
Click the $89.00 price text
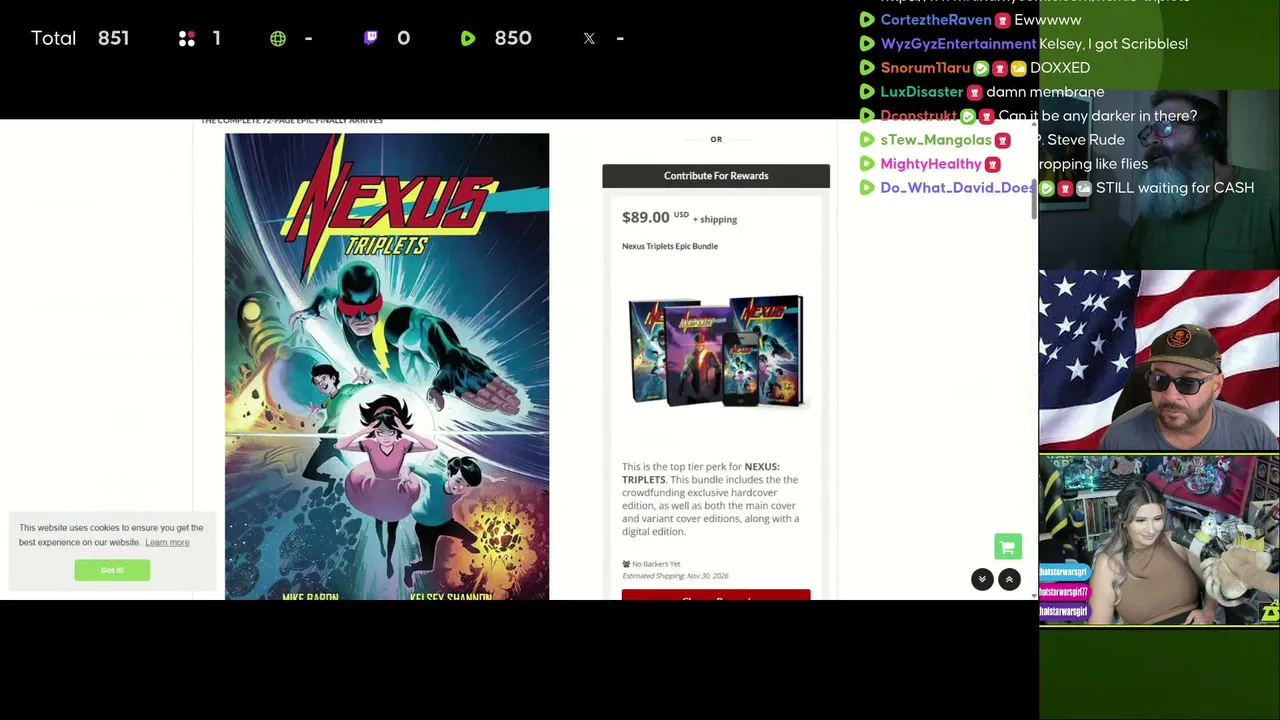tap(645, 217)
